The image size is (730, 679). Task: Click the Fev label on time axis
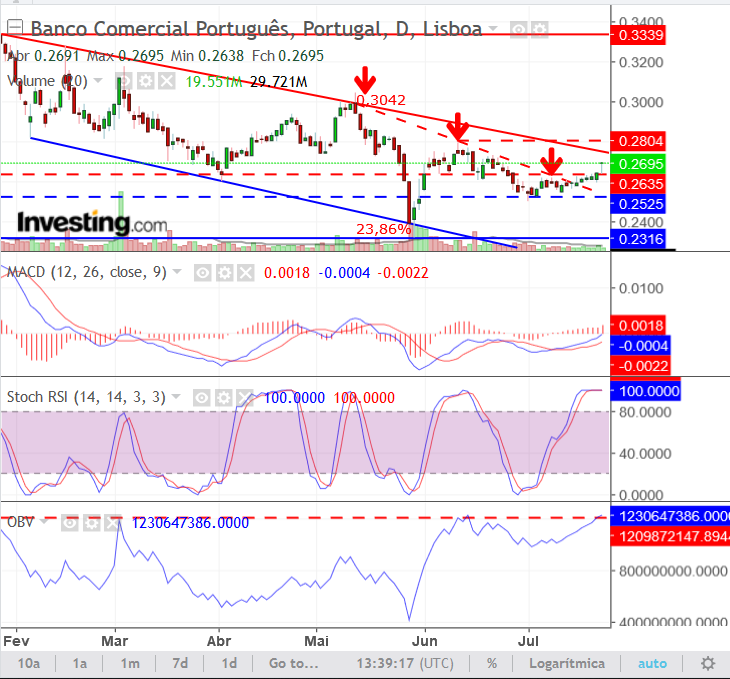16,641
